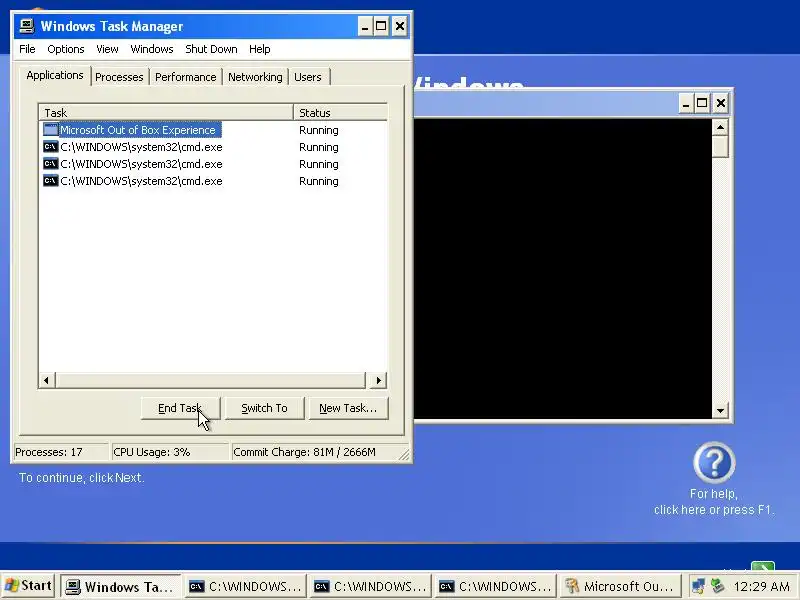Switch to the Users tab
Viewport: 800px width, 600px height.
pos(308,77)
